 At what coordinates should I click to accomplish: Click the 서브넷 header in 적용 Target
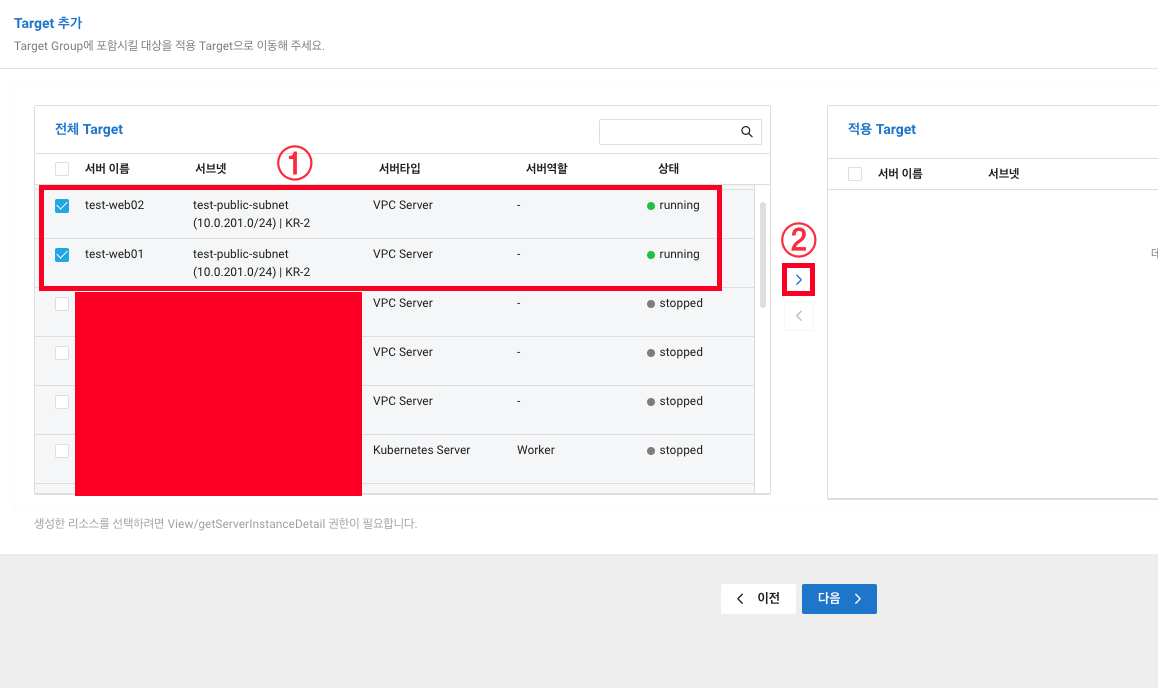(1004, 173)
